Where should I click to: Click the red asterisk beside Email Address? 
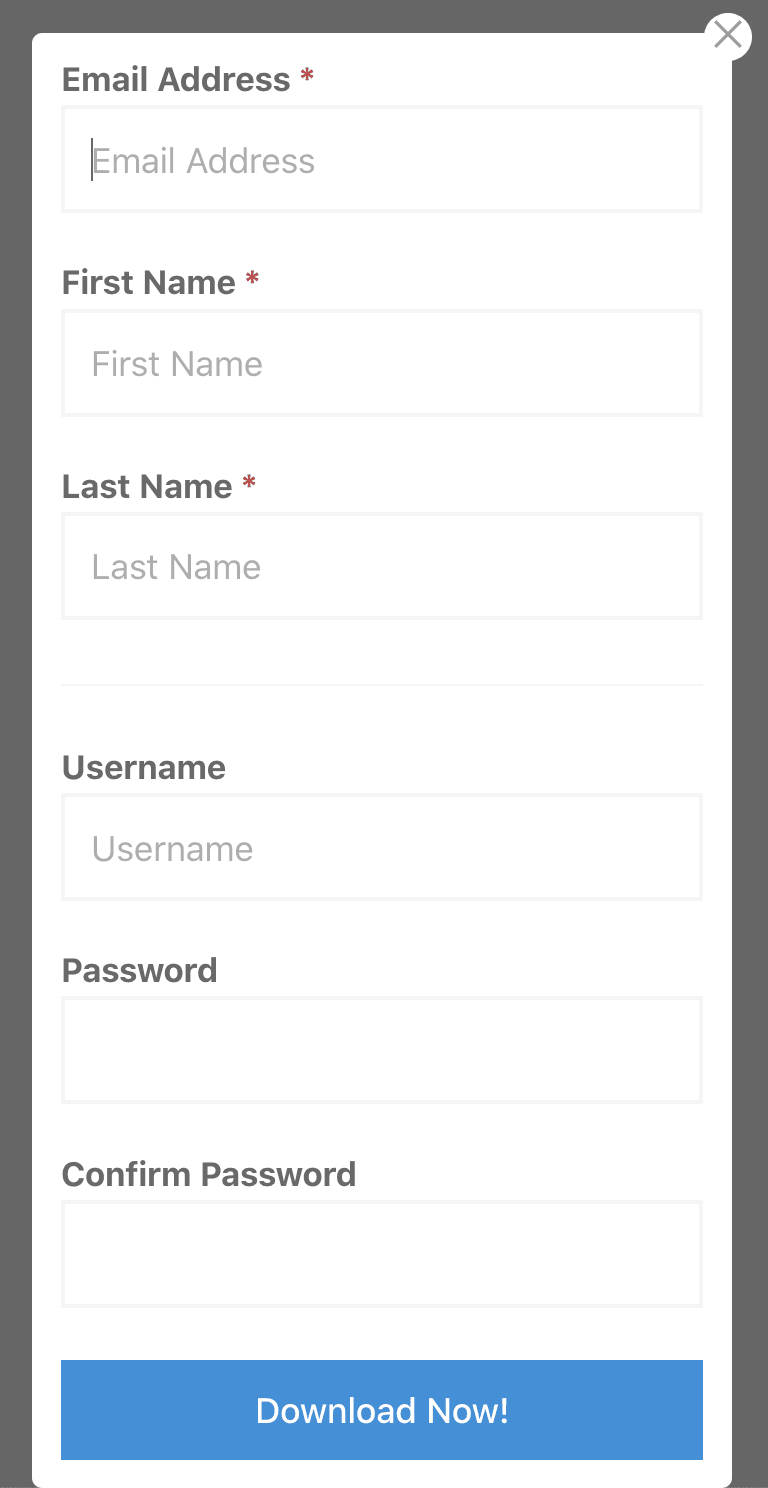tap(307, 77)
